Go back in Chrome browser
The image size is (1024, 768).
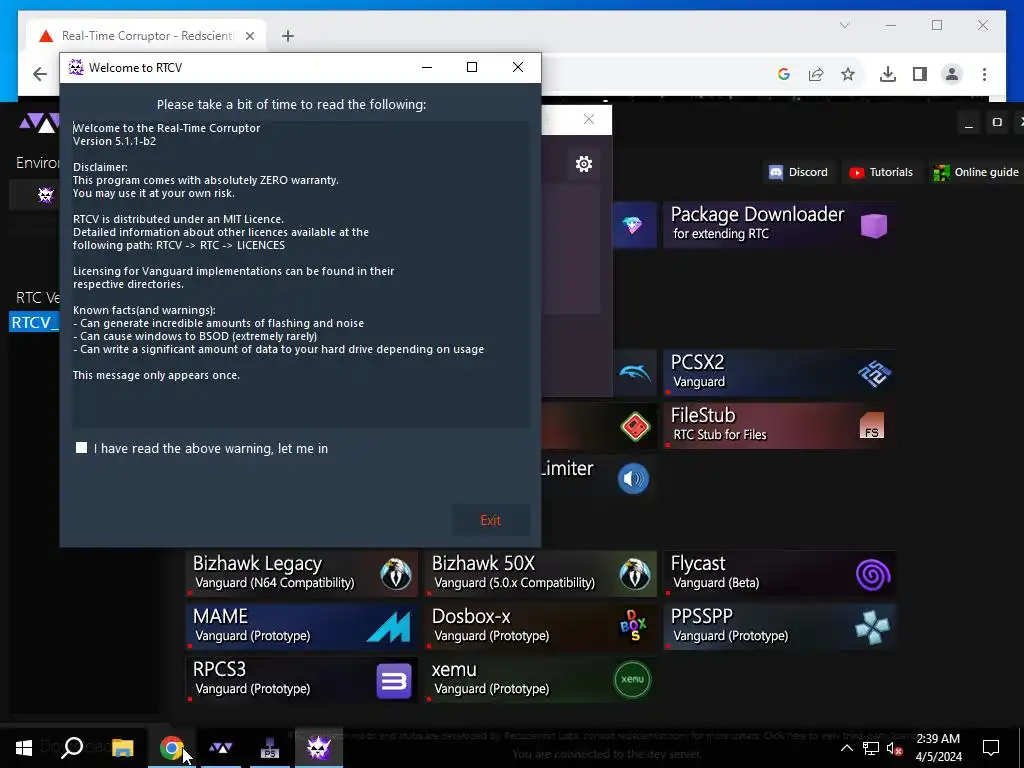point(40,74)
